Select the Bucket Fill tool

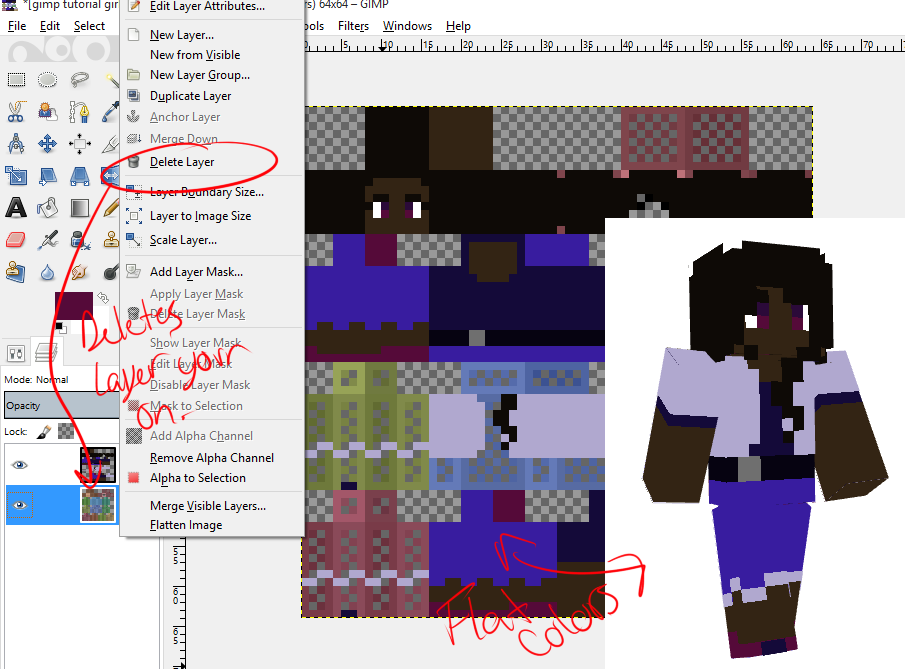point(47,207)
